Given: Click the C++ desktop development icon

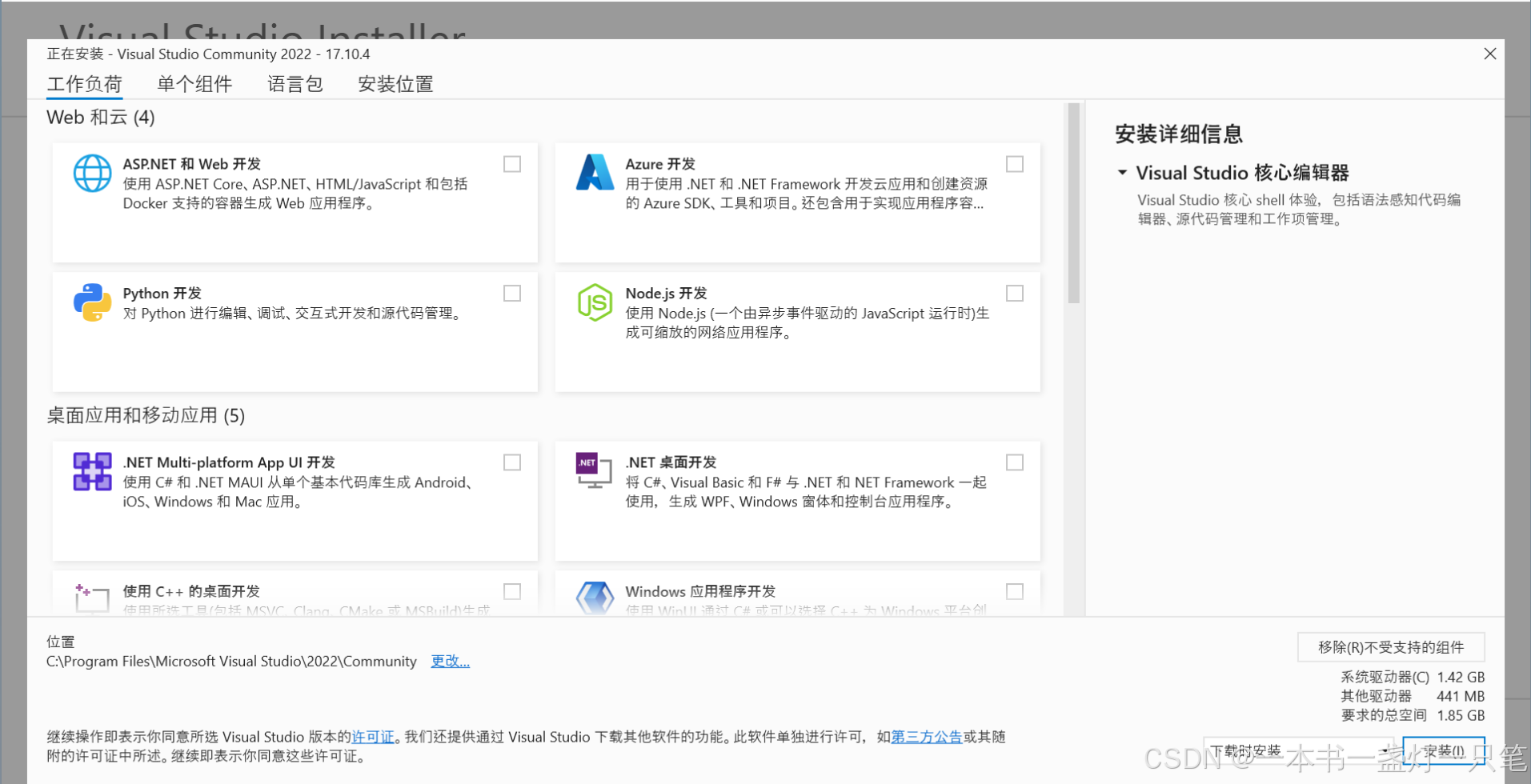Looking at the screenshot, I should [x=92, y=598].
